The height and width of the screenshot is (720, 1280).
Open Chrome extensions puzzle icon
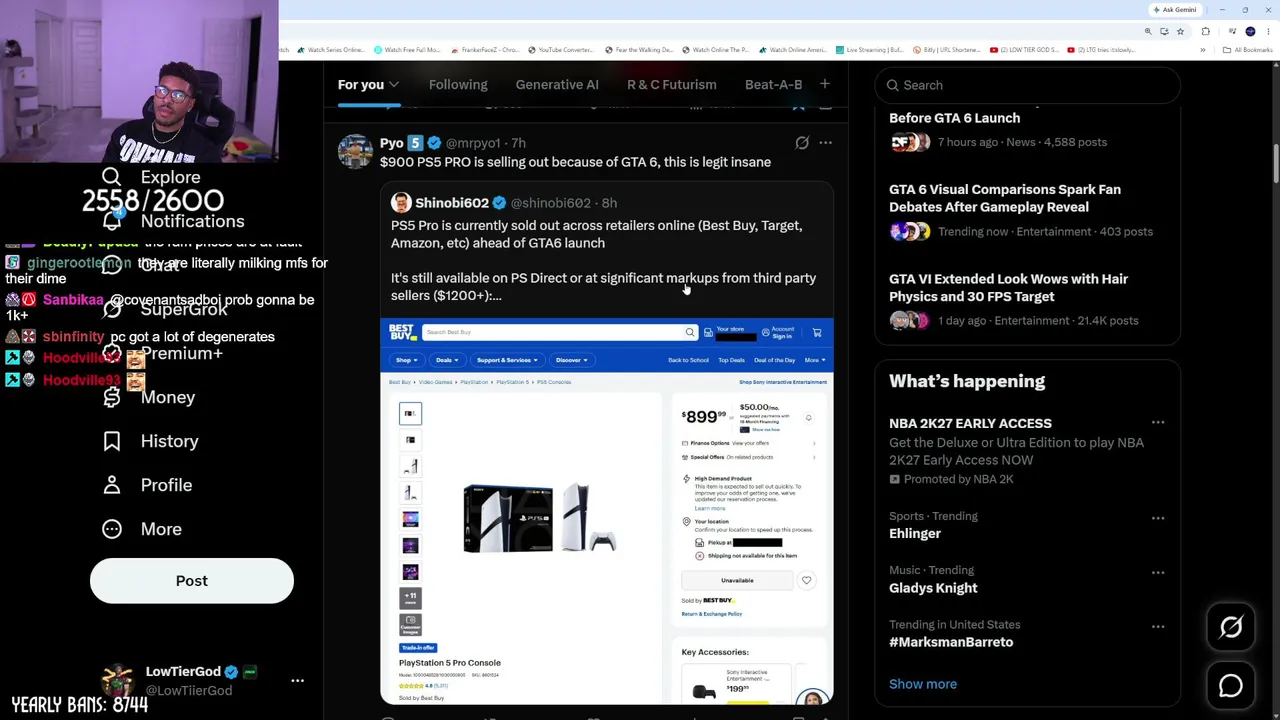(x=1205, y=32)
